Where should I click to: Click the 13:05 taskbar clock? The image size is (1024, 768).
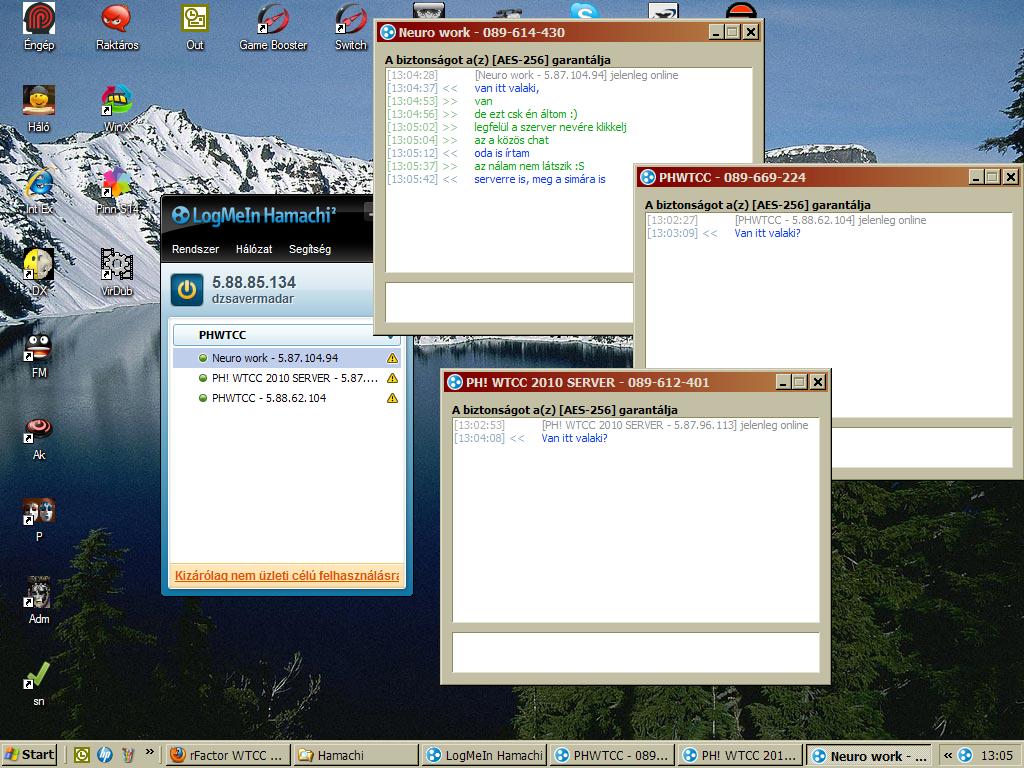[997, 756]
